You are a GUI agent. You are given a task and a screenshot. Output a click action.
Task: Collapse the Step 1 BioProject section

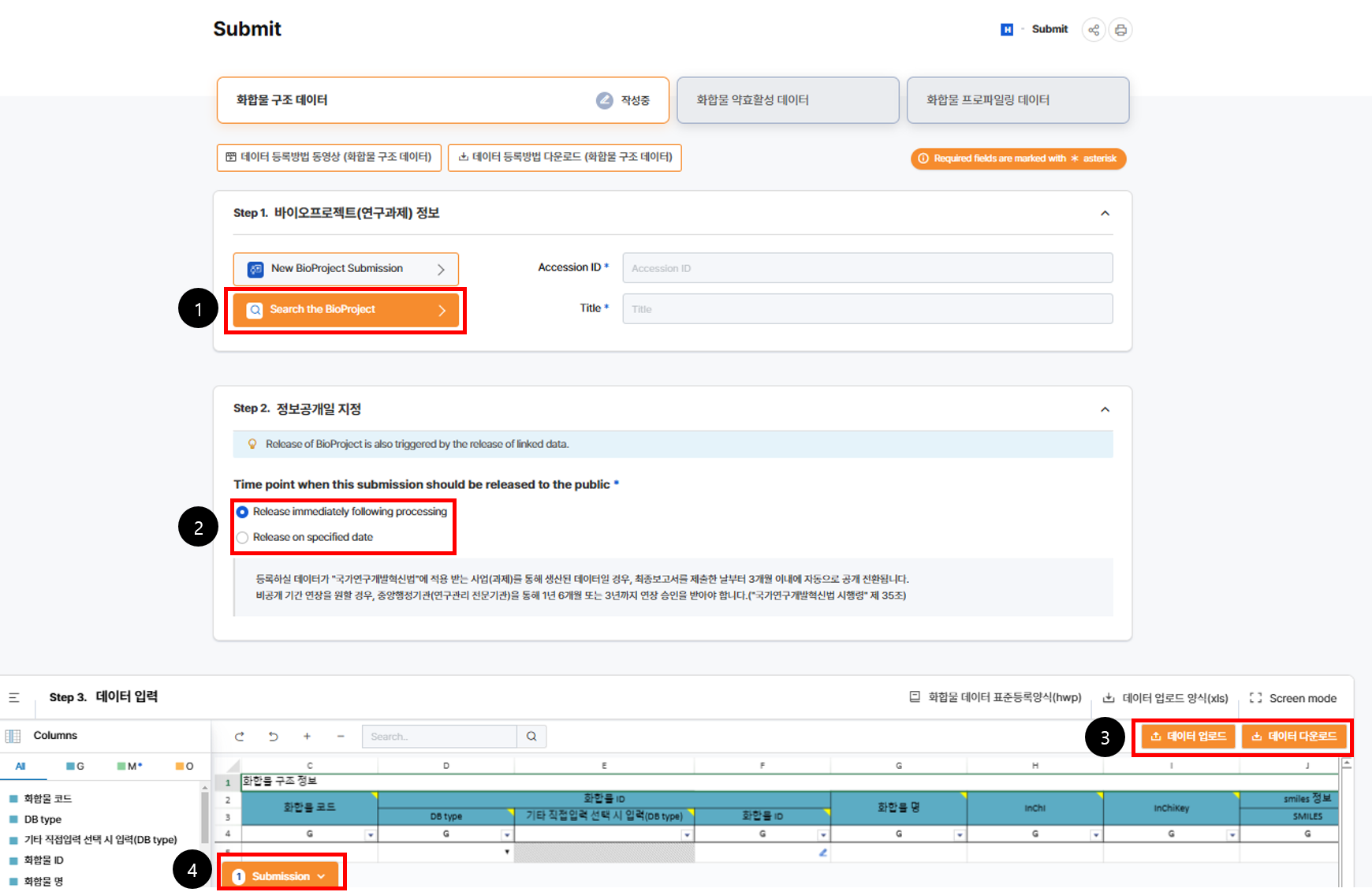(1105, 214)
